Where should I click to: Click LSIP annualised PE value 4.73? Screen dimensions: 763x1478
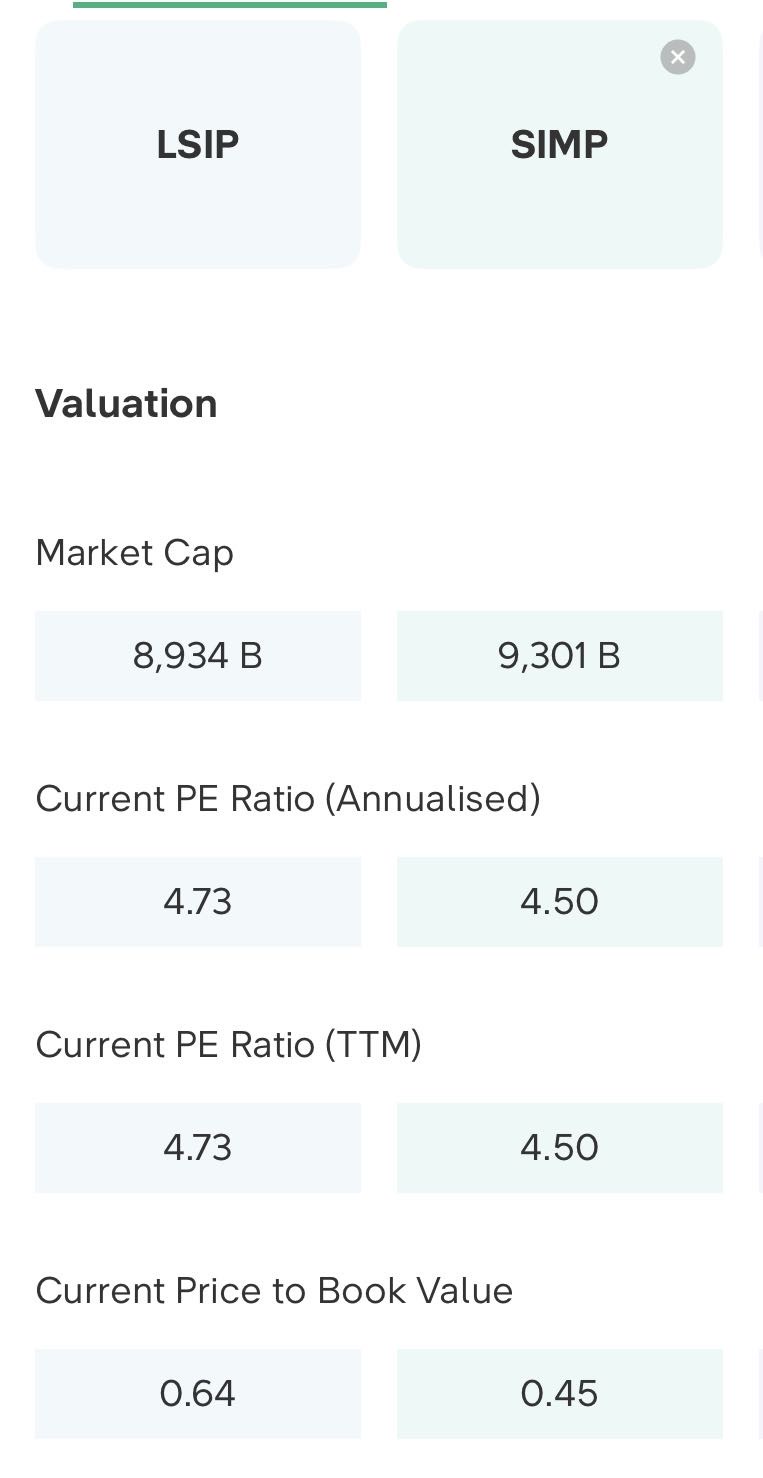(x=198, y=902)
